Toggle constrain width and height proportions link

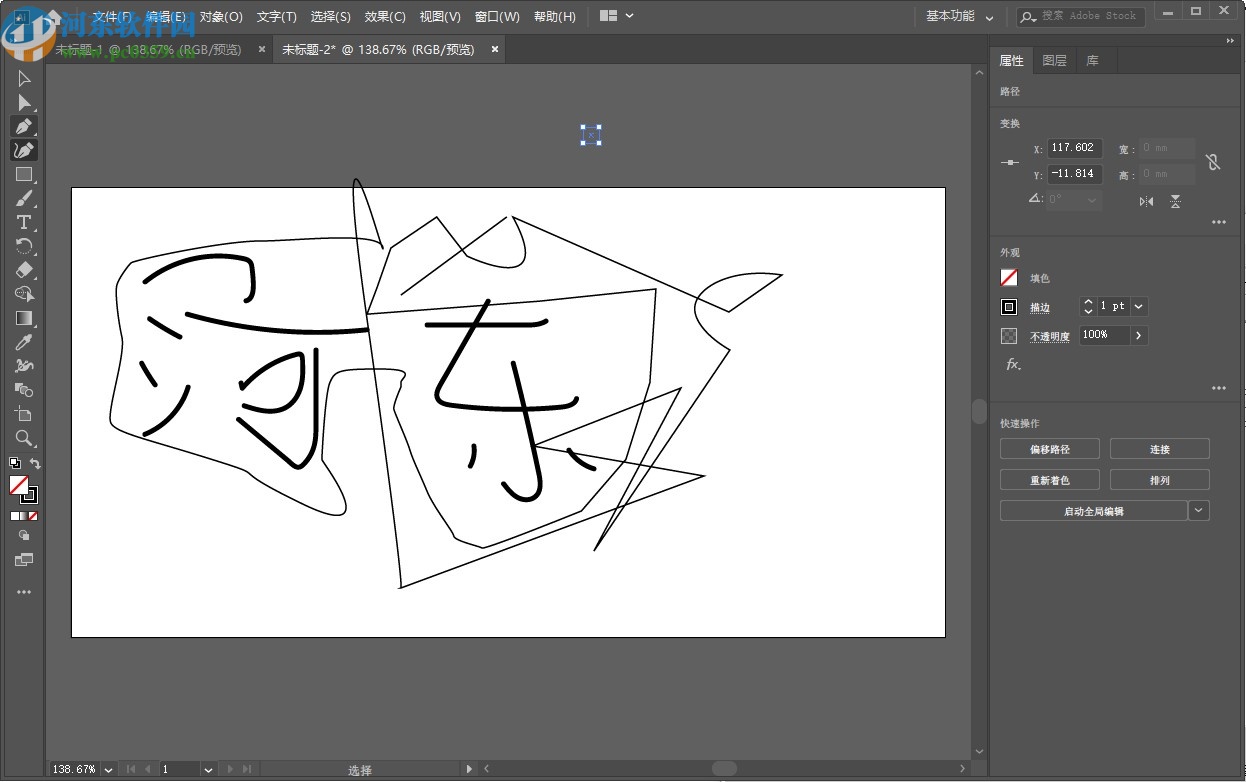[x=1213, y=162]
